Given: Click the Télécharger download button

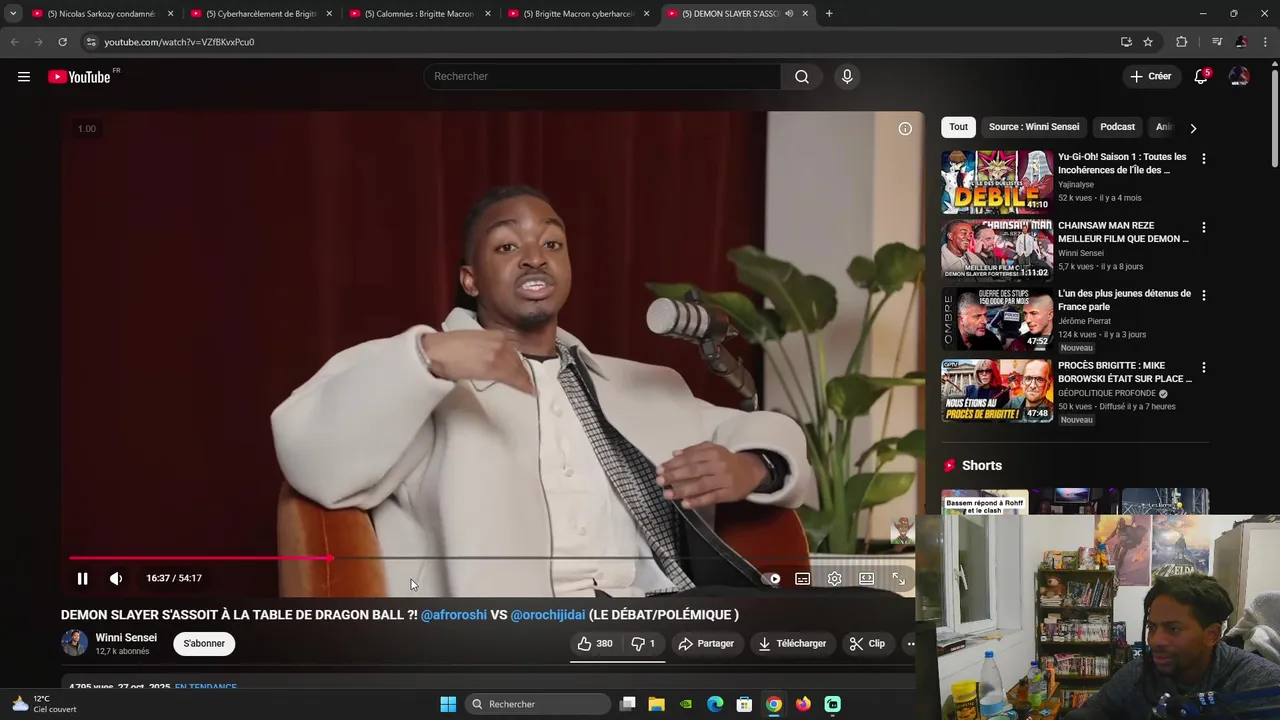Looking at the screenshot, I should 792,644.
